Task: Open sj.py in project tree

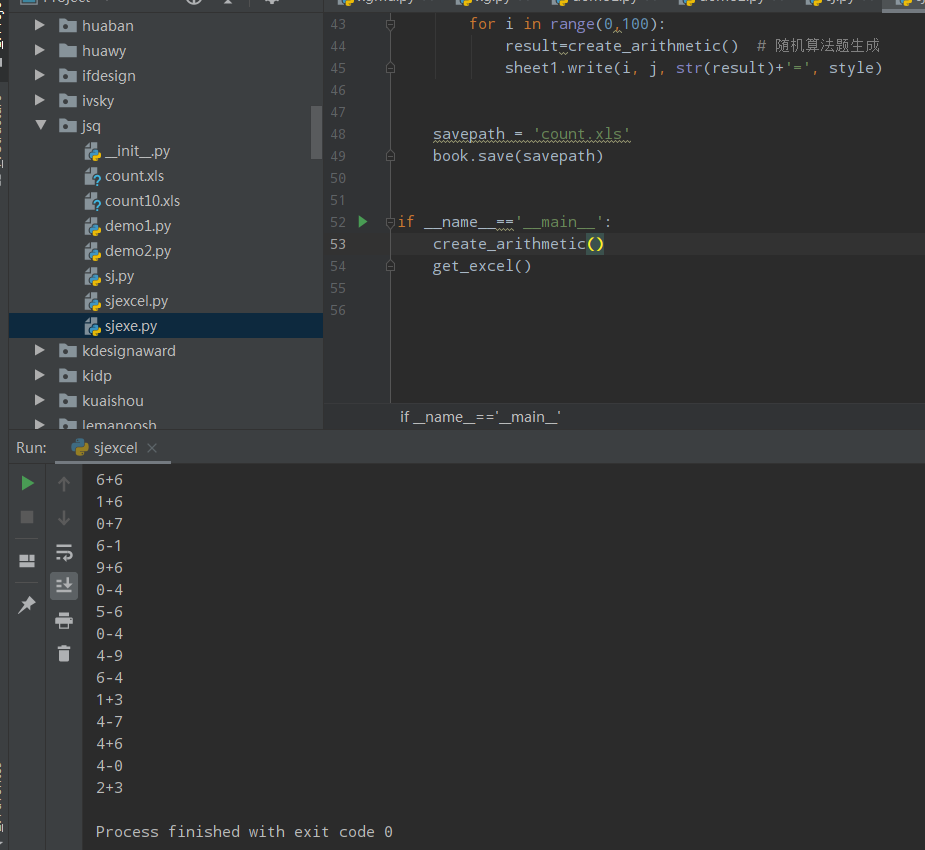Action: (119, 276)
